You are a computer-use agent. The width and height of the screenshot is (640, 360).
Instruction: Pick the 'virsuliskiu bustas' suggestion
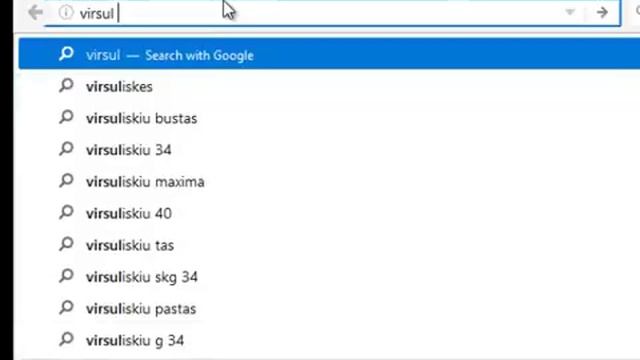[x=329, y=118]
